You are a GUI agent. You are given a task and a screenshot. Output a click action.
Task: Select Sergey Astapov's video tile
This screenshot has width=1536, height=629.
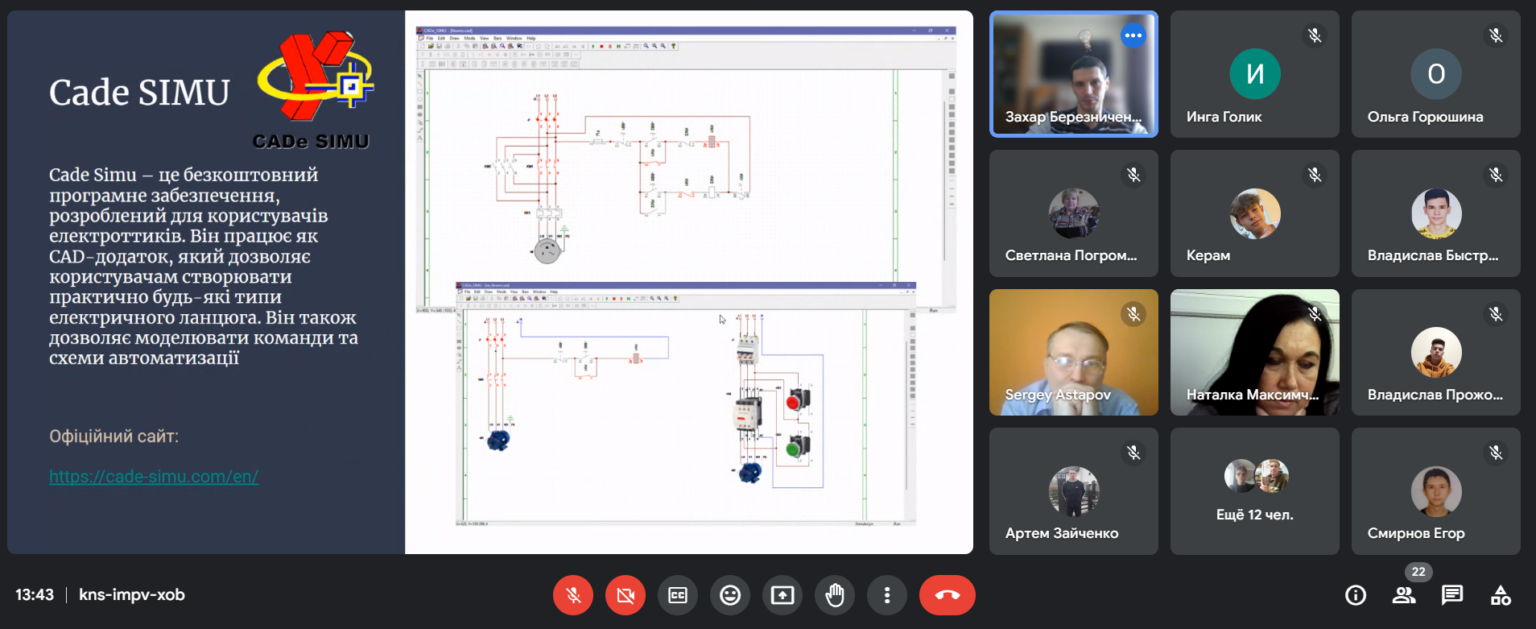[x=1074, y=352]
